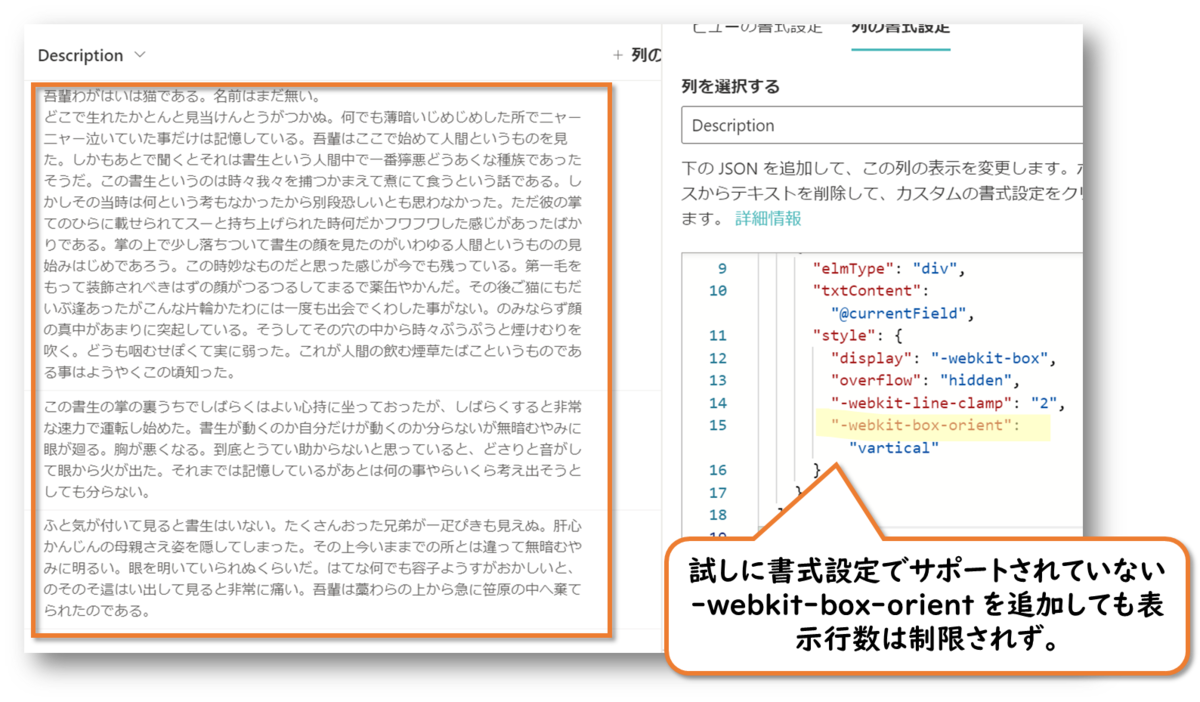1200x702 pixels.
Task: Click the 列を選択する label
Action: [730, 87]
